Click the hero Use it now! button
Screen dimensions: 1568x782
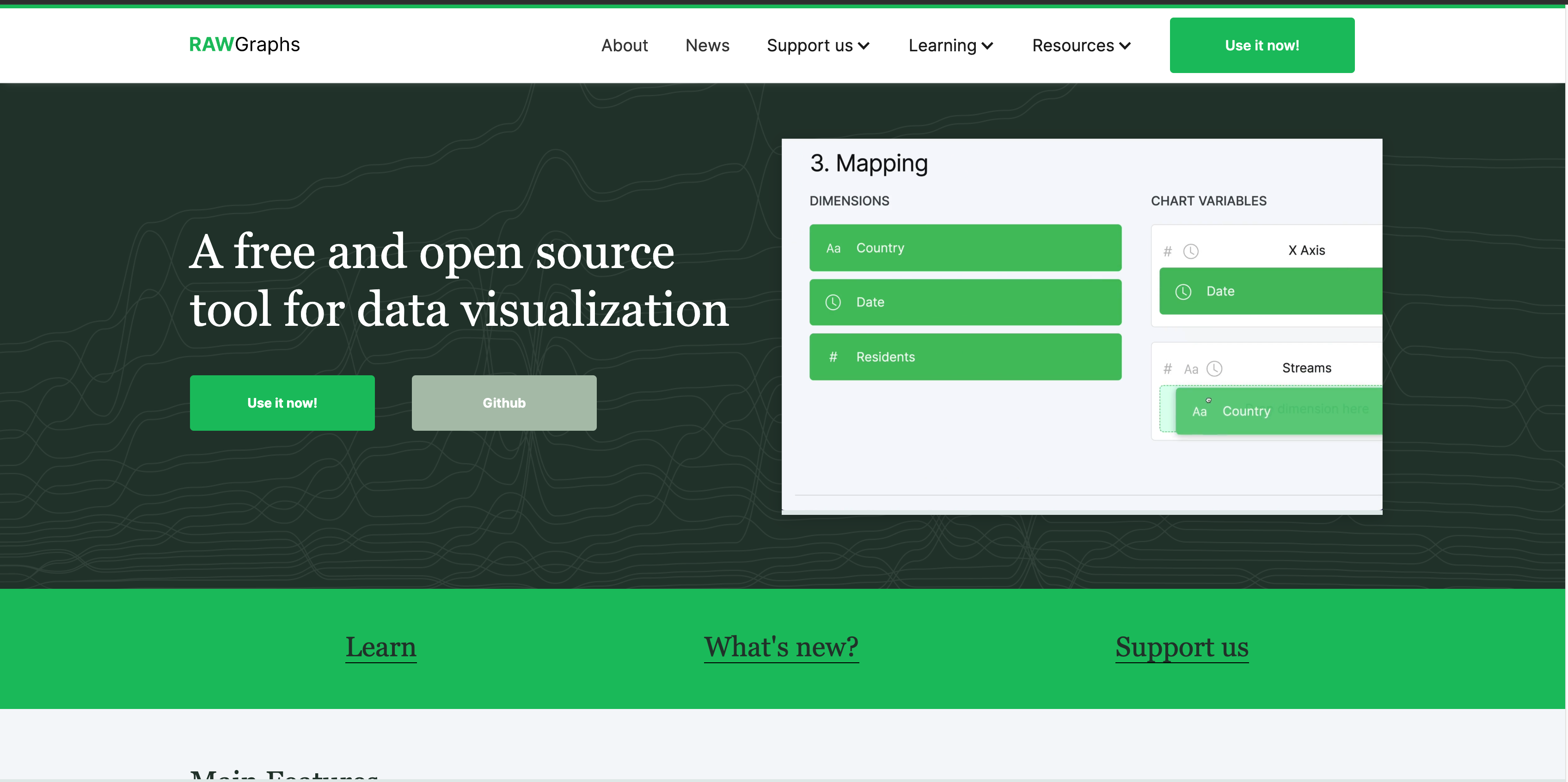click(282, 403)
